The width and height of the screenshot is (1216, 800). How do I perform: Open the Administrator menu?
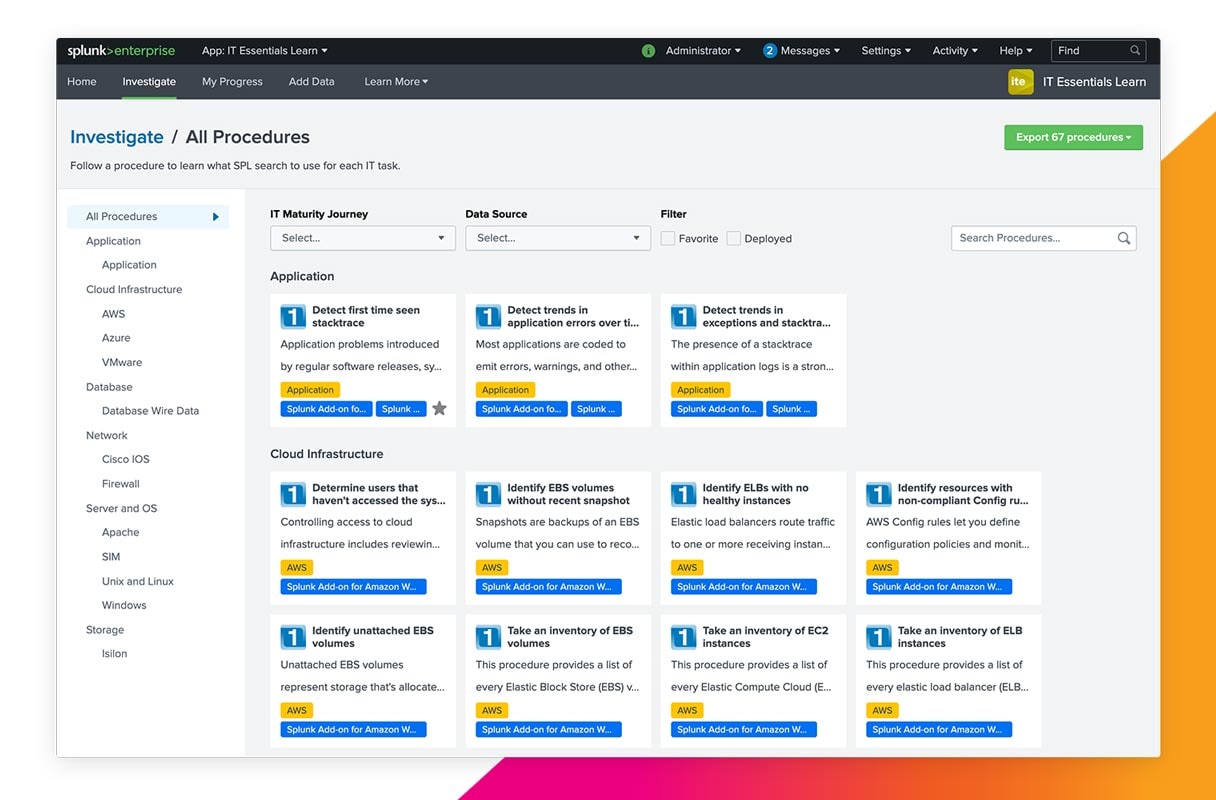[704, 51]
